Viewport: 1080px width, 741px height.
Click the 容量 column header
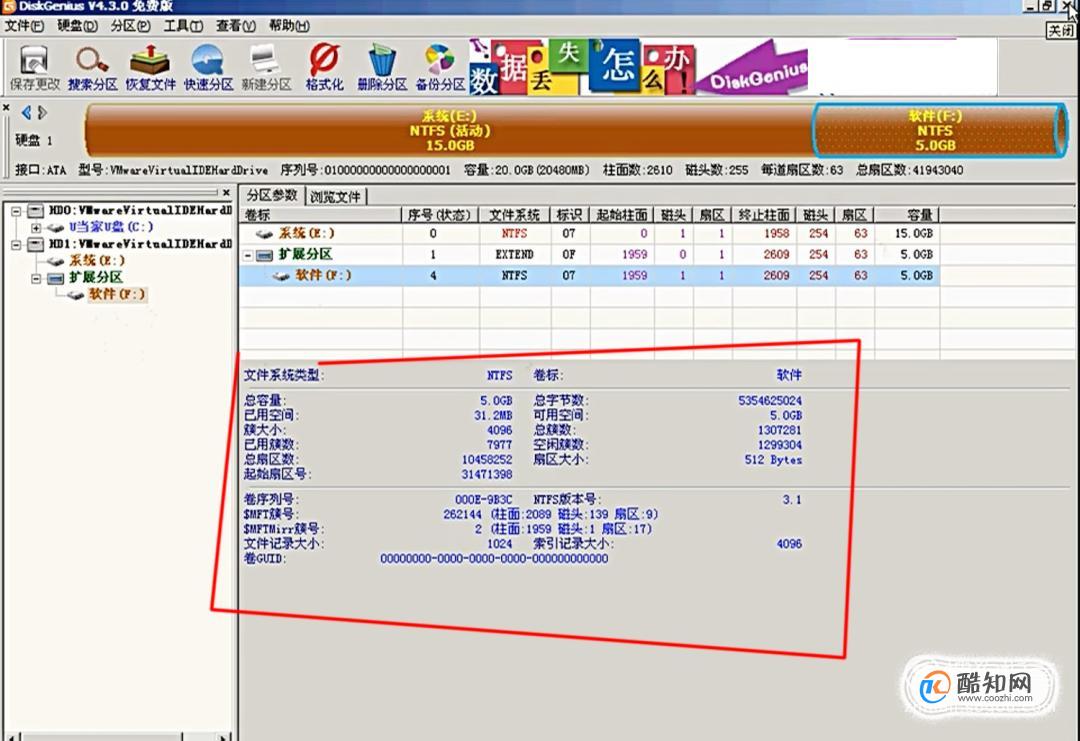[x=907, y=215]
